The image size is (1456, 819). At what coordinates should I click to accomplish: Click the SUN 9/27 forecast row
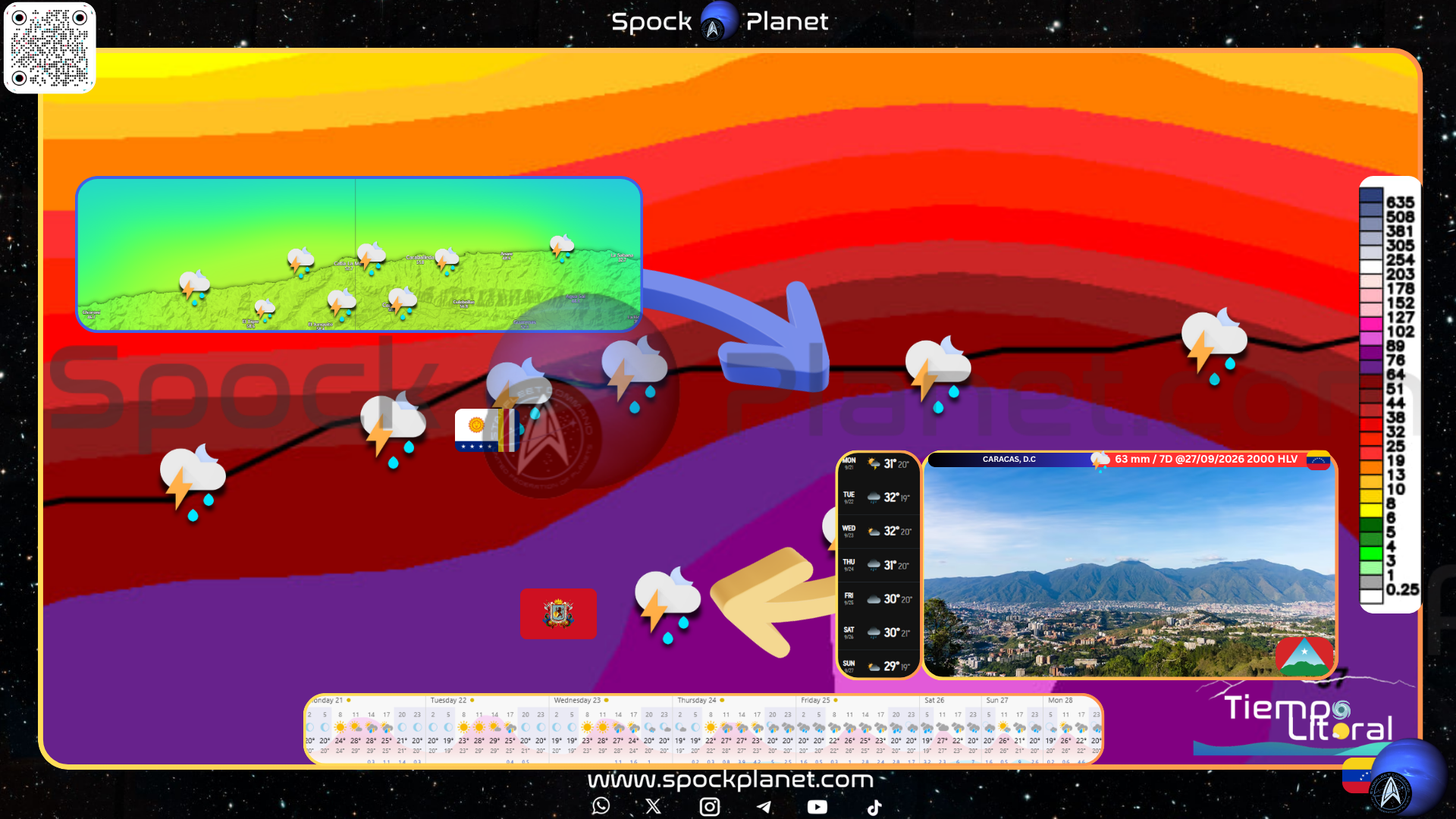[x=877, y=666]
